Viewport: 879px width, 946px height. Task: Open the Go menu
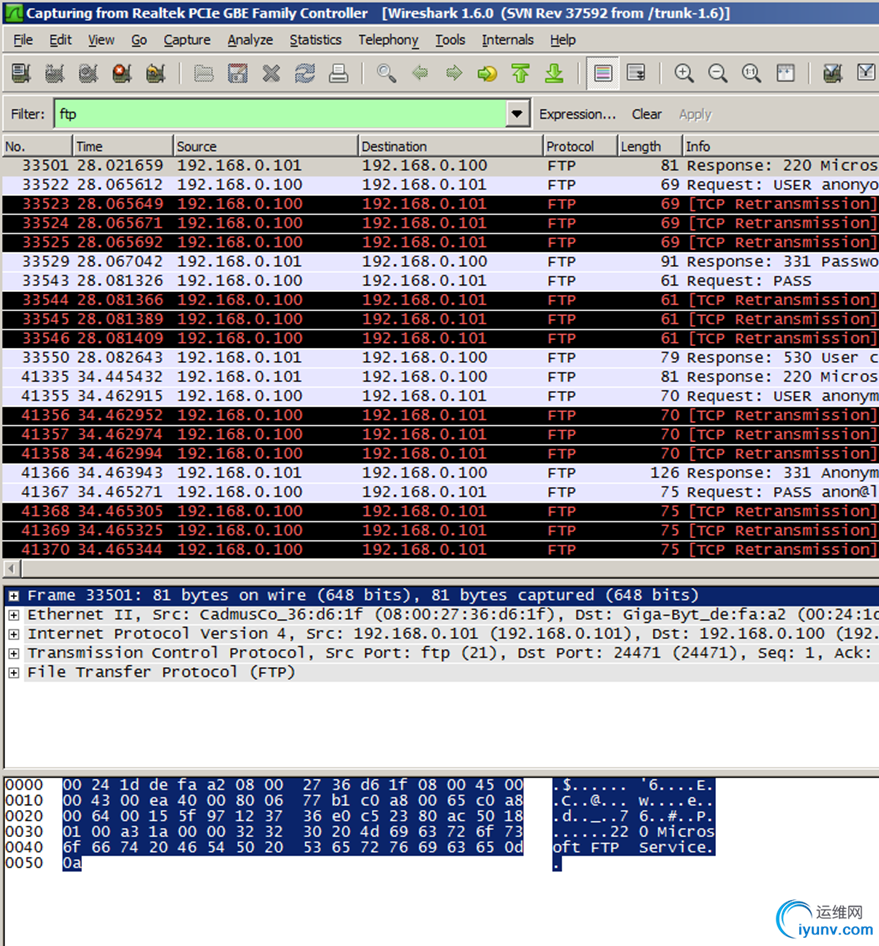[139, 40]
